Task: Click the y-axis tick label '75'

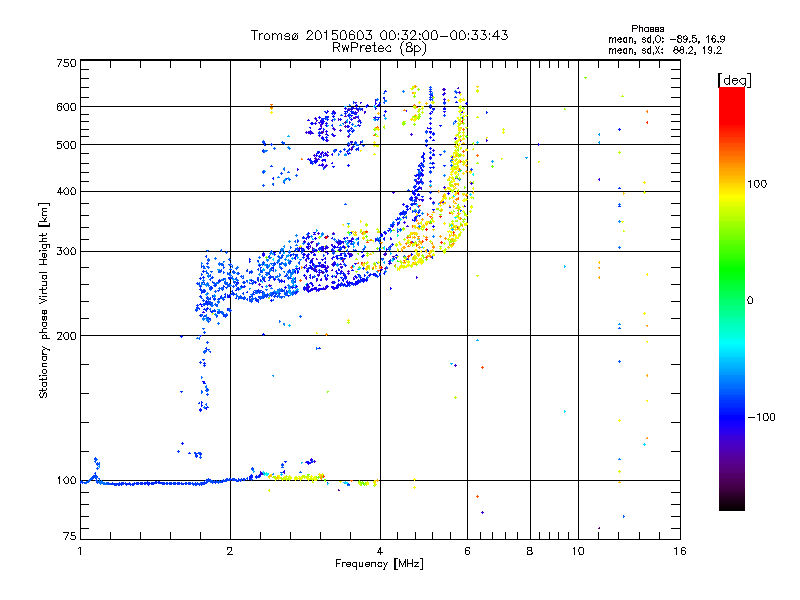Action: tap(70, 536)
